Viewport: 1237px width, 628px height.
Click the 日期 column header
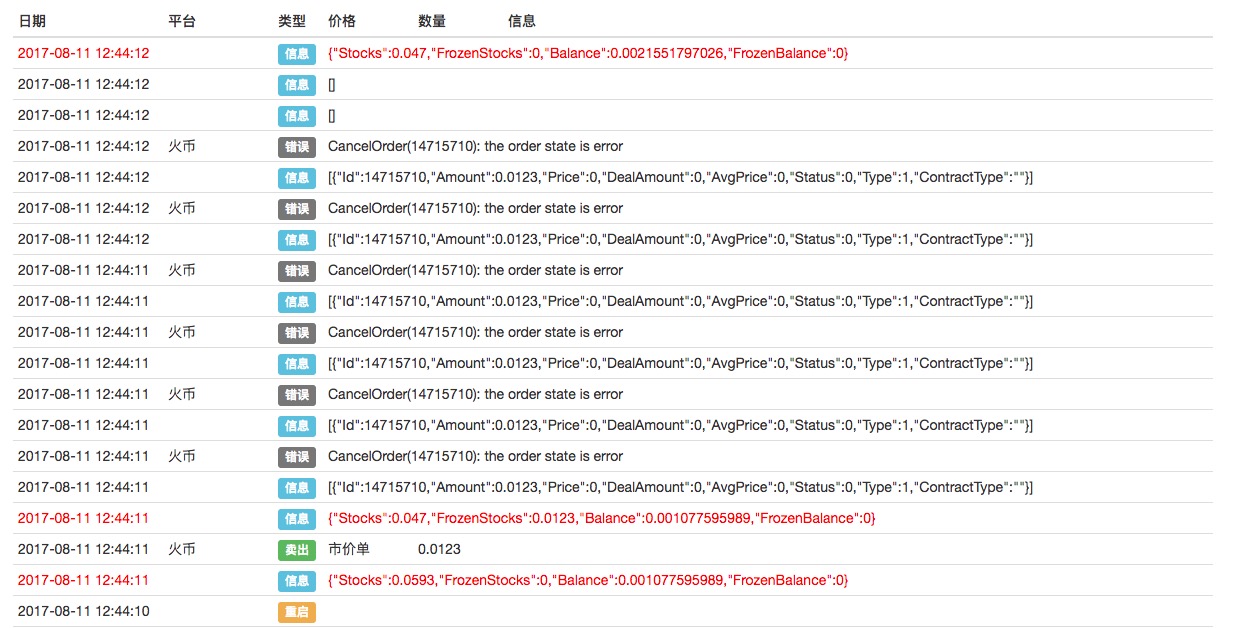32,21
